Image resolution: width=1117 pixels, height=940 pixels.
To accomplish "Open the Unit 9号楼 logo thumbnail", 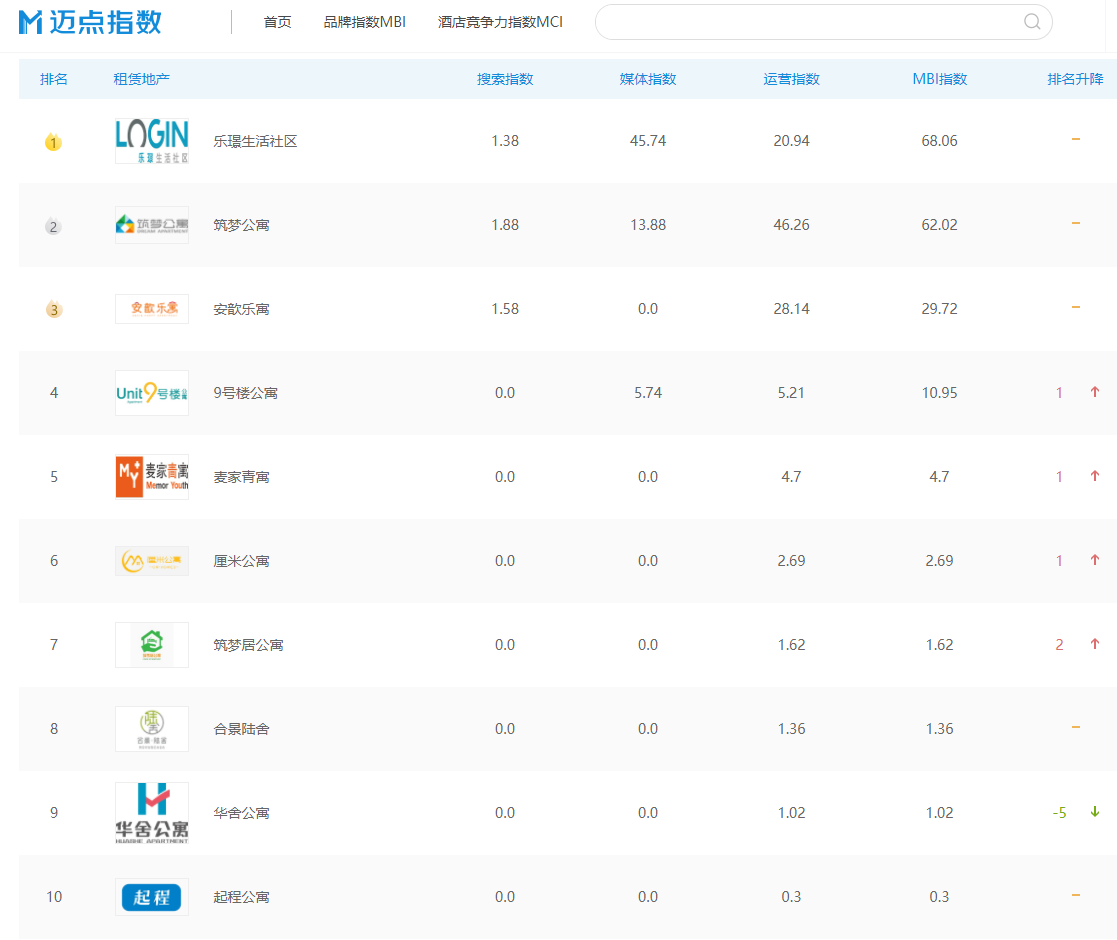I will (151, 393).
